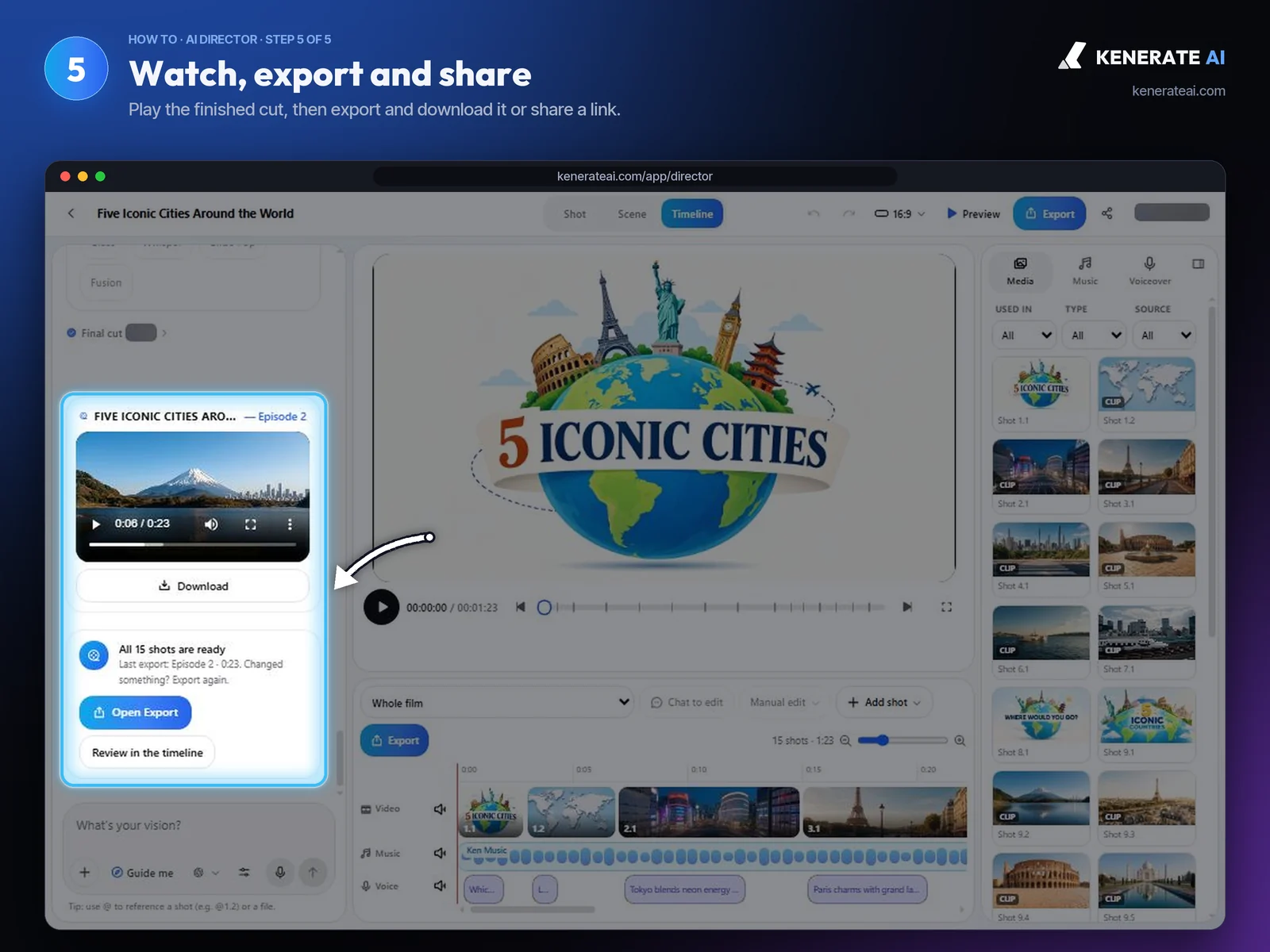Open fullscreen for the exported episode video
Image resolution: width=1270 pixels, height=952 pixels.
click(250, 524)
